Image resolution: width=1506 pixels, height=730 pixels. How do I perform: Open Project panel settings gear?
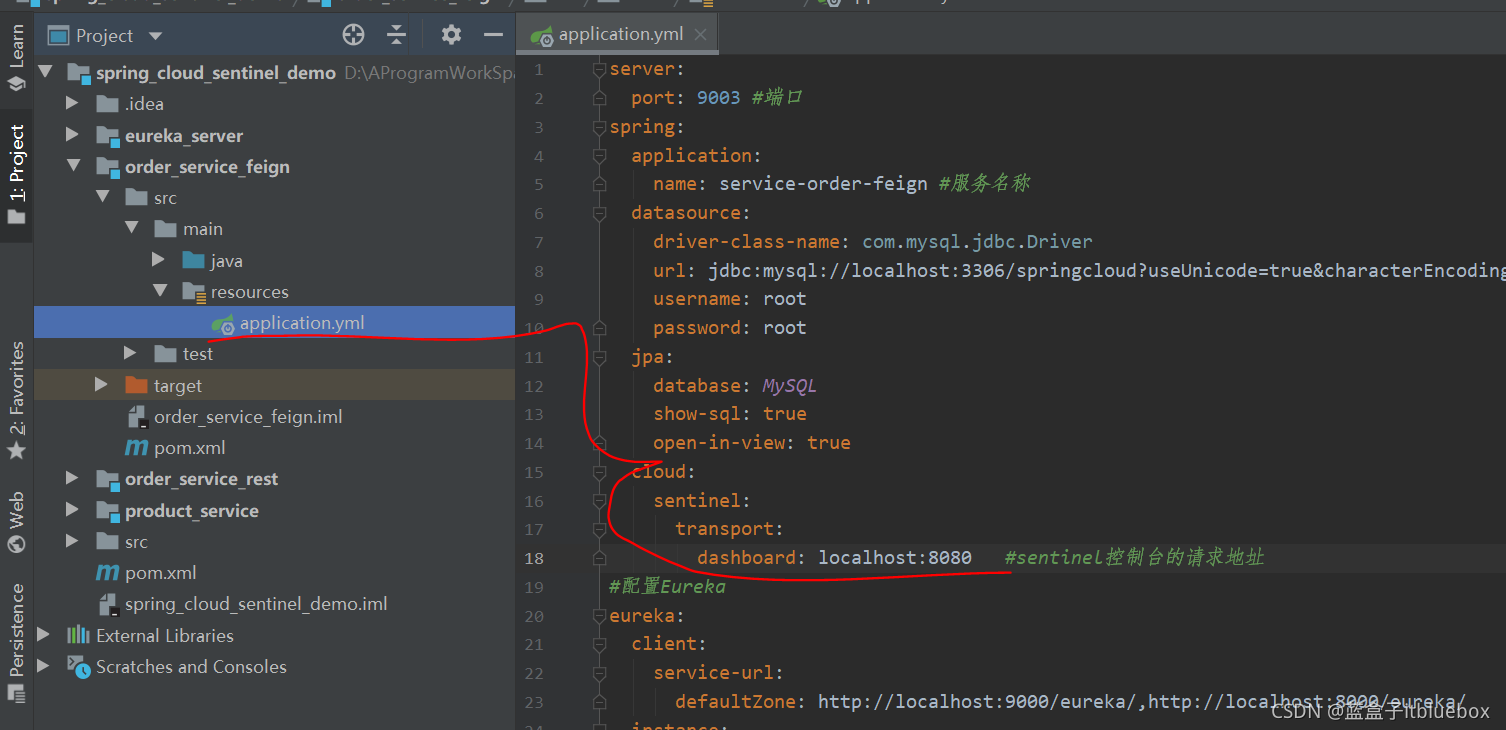coord(451,35)
